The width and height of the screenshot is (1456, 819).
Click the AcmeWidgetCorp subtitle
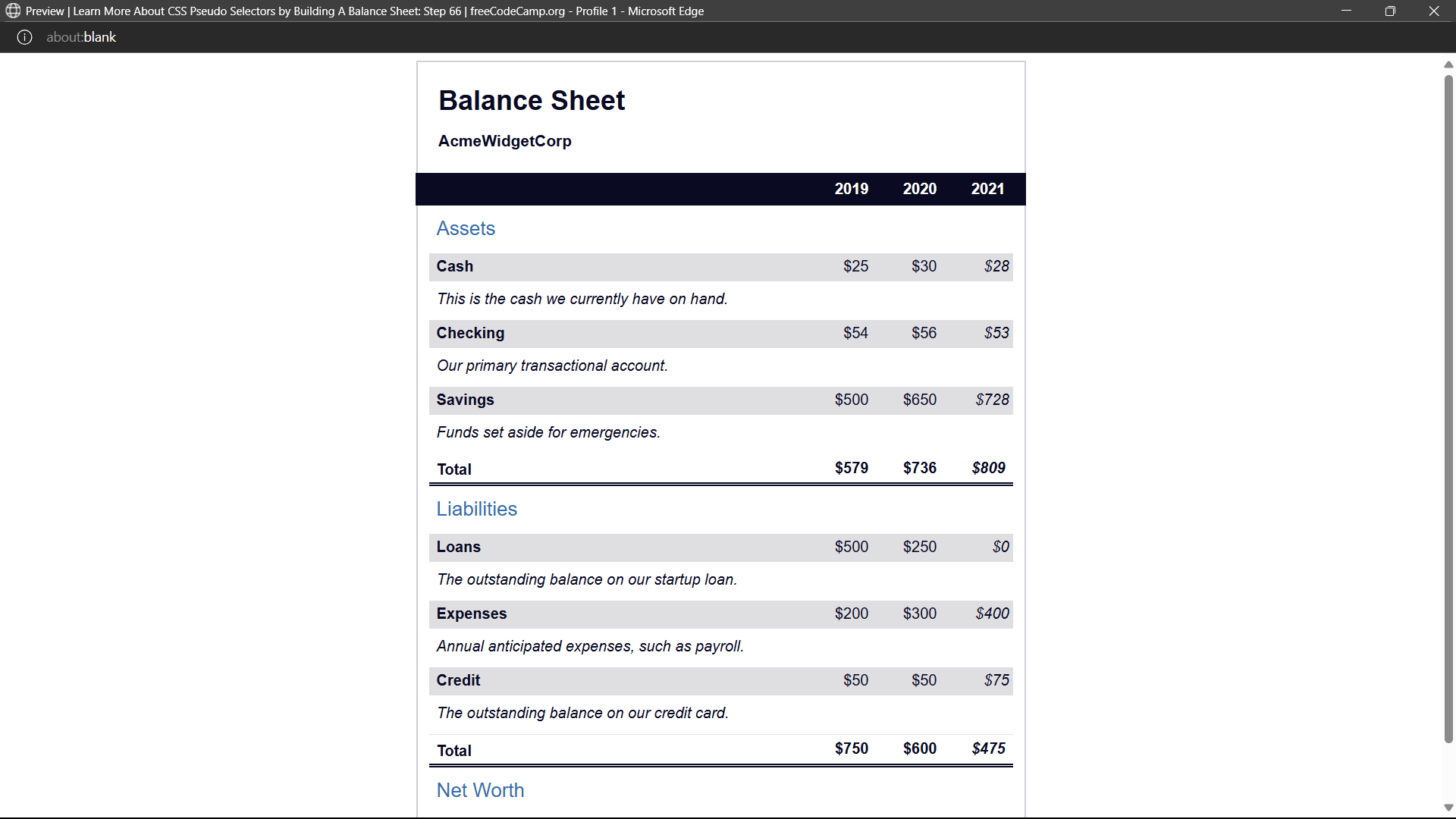[505, 141]
